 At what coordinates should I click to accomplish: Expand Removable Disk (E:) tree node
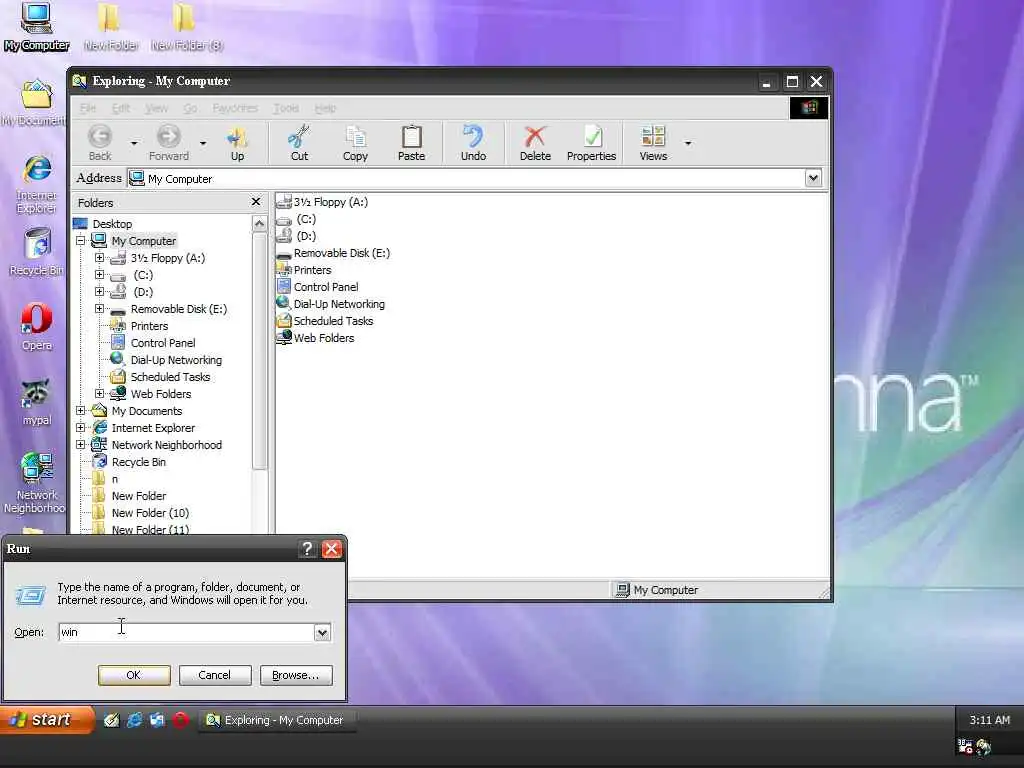[99, 308]
